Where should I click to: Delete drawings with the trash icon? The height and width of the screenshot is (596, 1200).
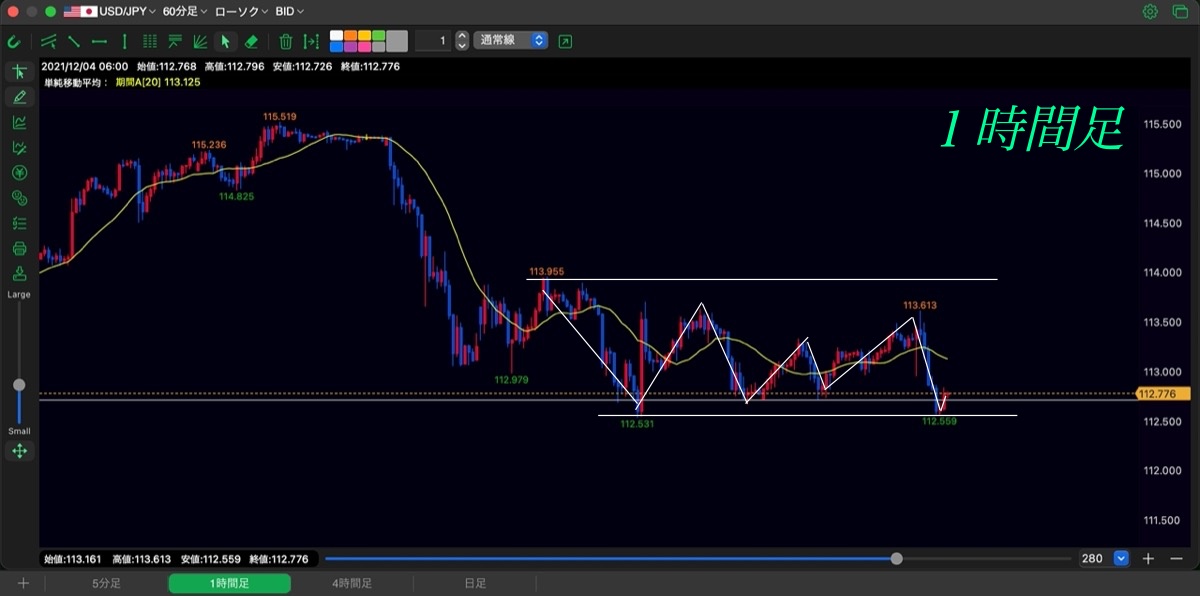click(x=286, y=41)
